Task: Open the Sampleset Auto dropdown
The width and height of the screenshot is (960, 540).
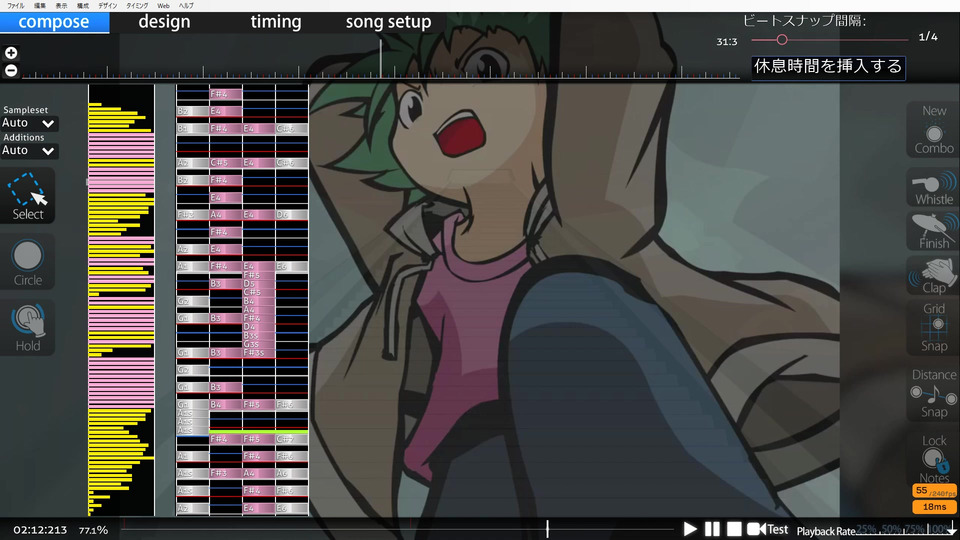Action: 29,123
